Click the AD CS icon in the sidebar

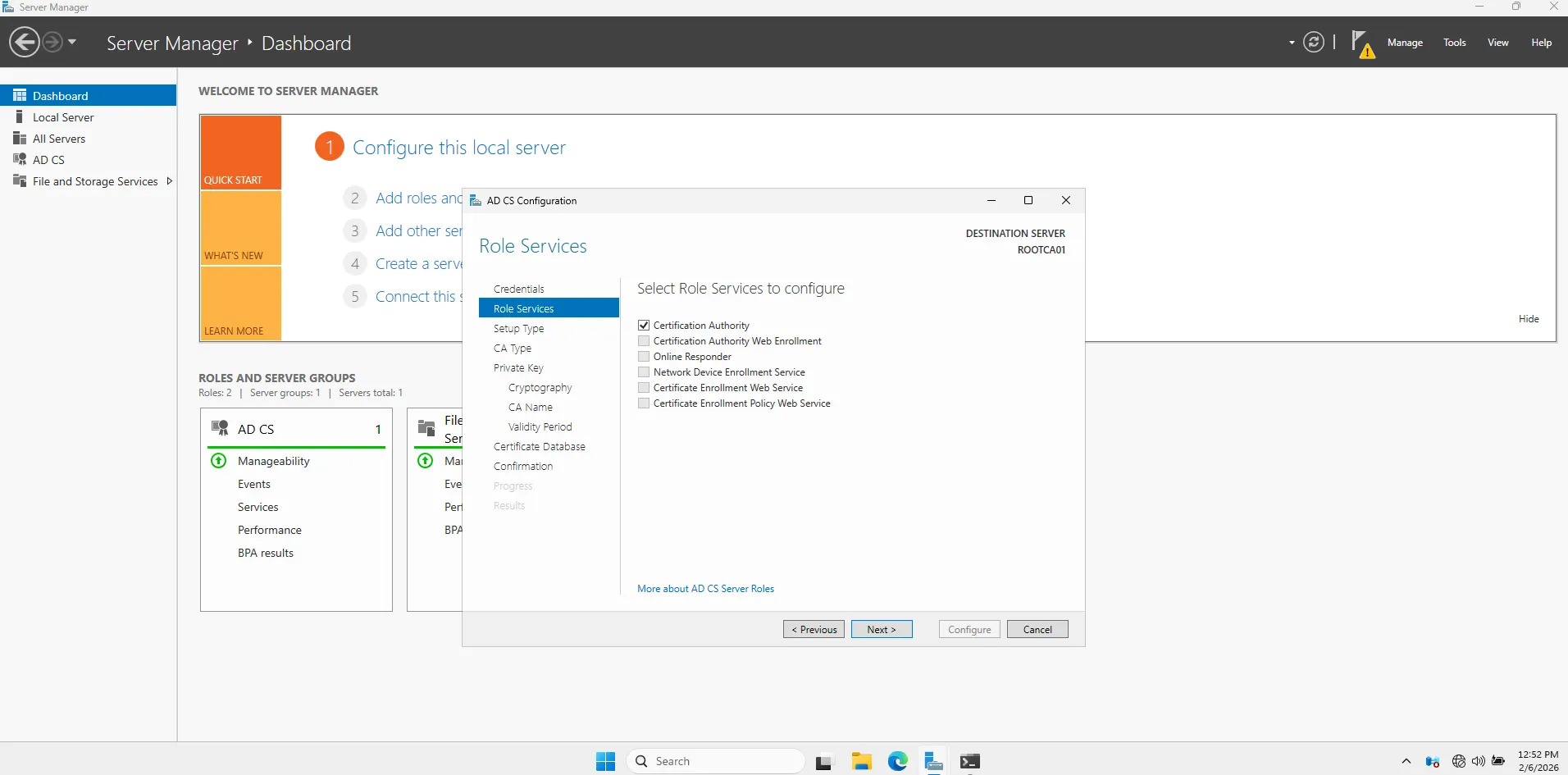coord(20,159)
